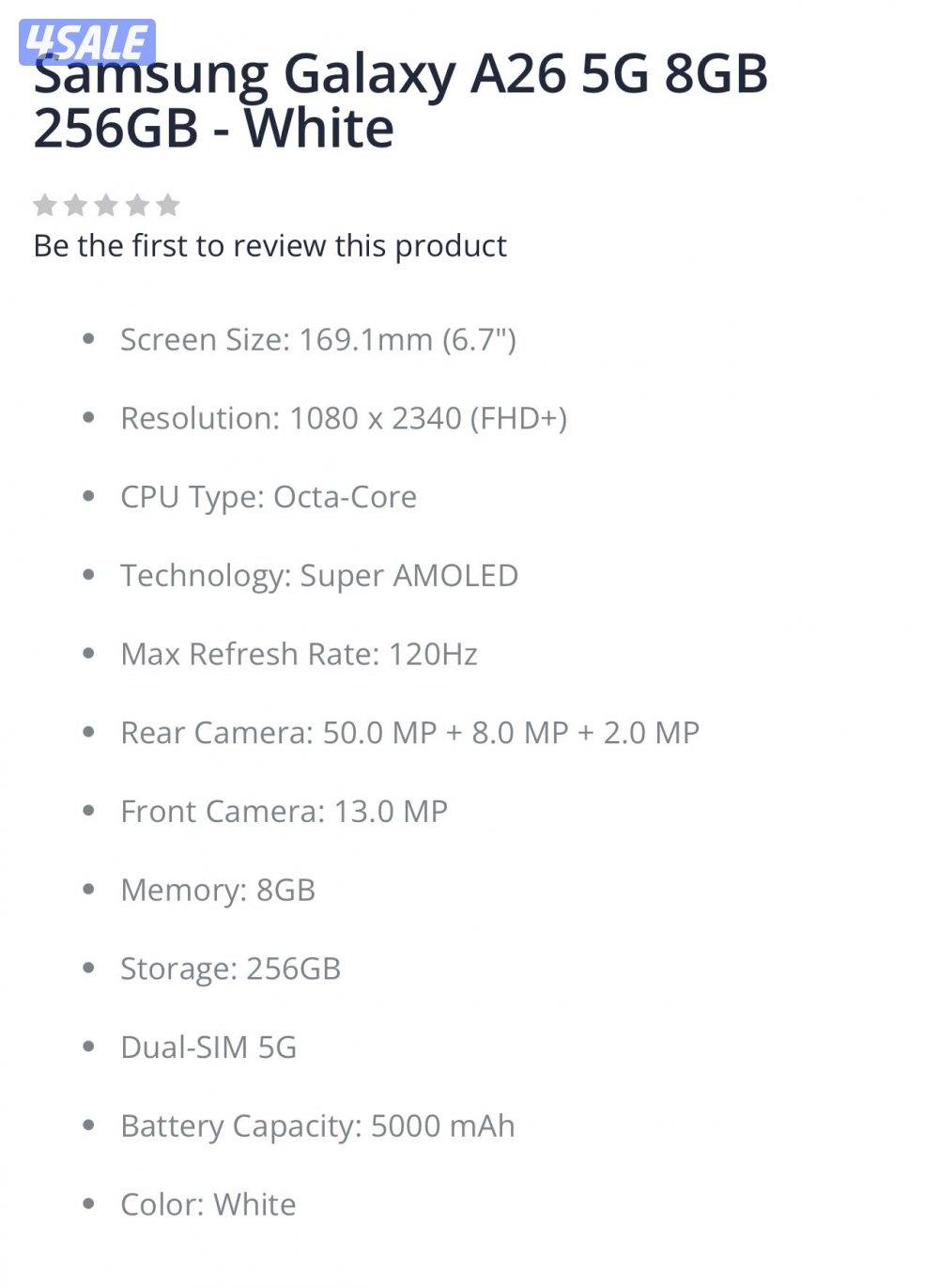Open the review form via first-review link
Image resolution: width=939 pixels, height=1288 pixels.
[x=269, y=245]
